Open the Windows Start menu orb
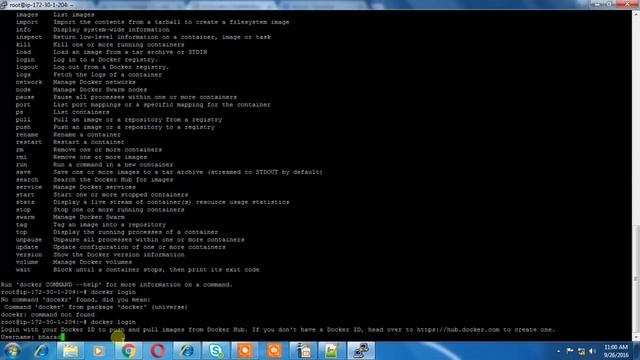 [x=12, y=351]
